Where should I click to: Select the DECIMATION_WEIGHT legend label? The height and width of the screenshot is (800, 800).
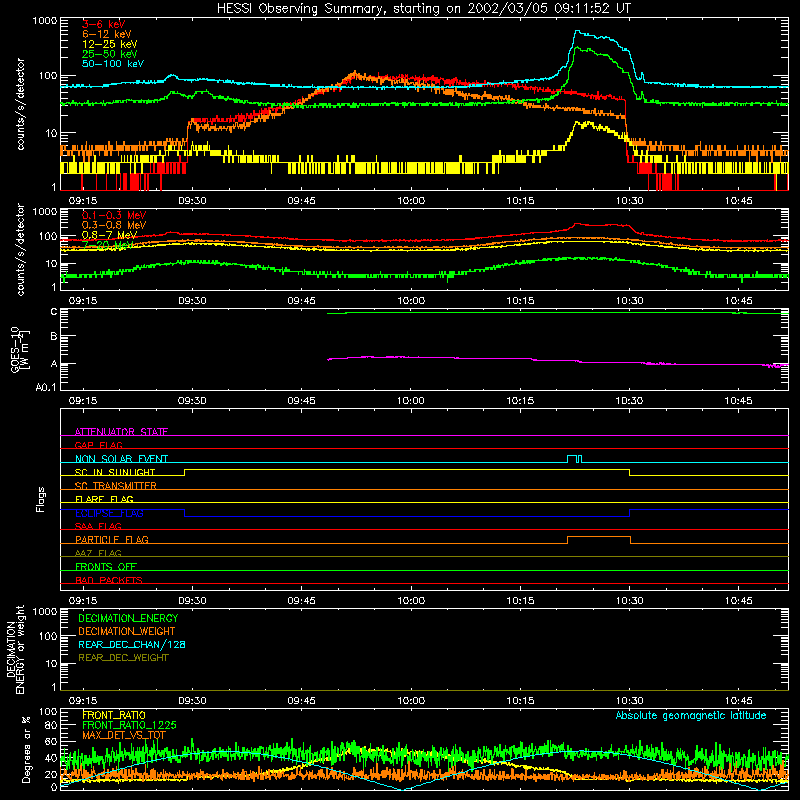[x=127, y=631]
